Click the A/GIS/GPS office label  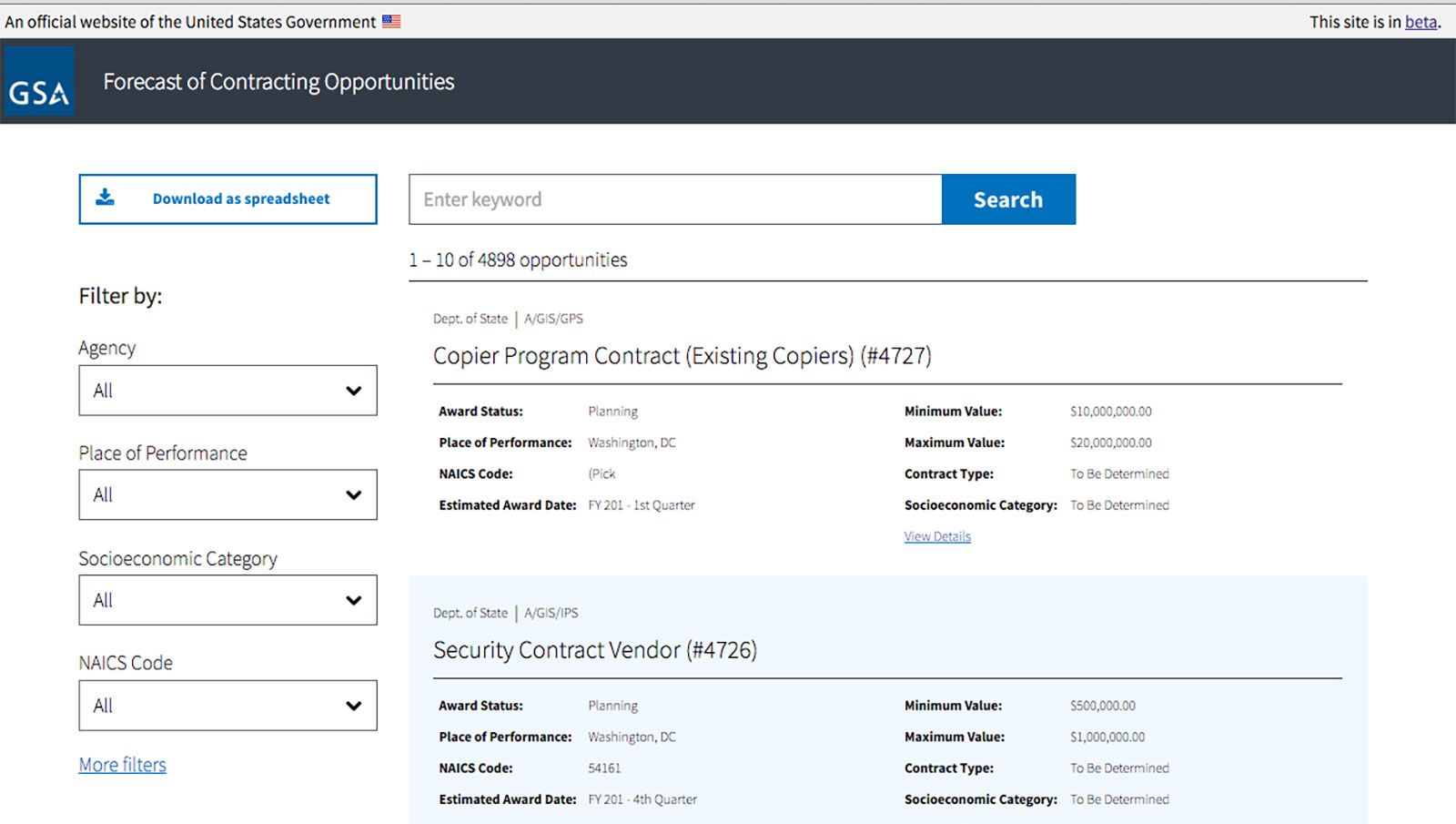pos(553,319)
